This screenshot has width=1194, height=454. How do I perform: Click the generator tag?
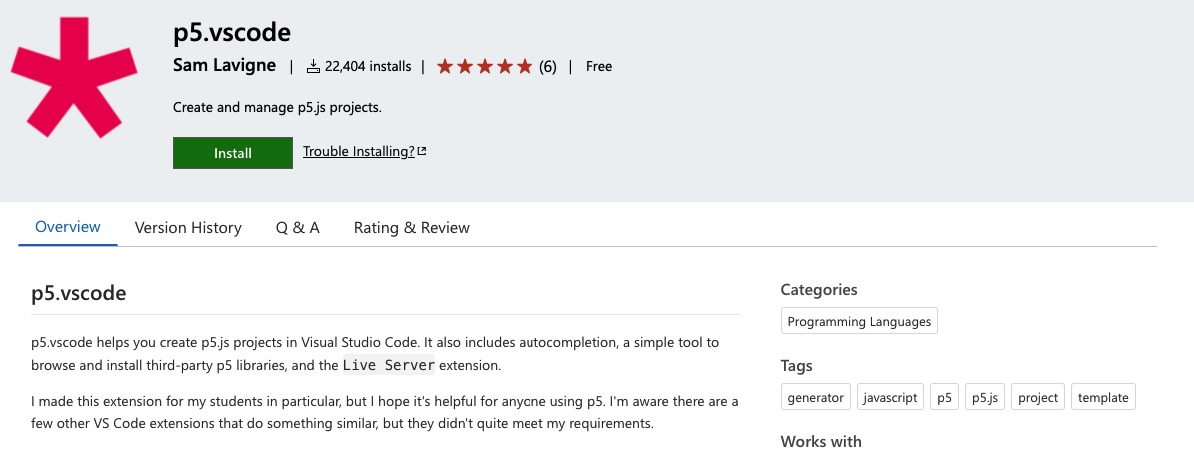click(x=816, y=397)
